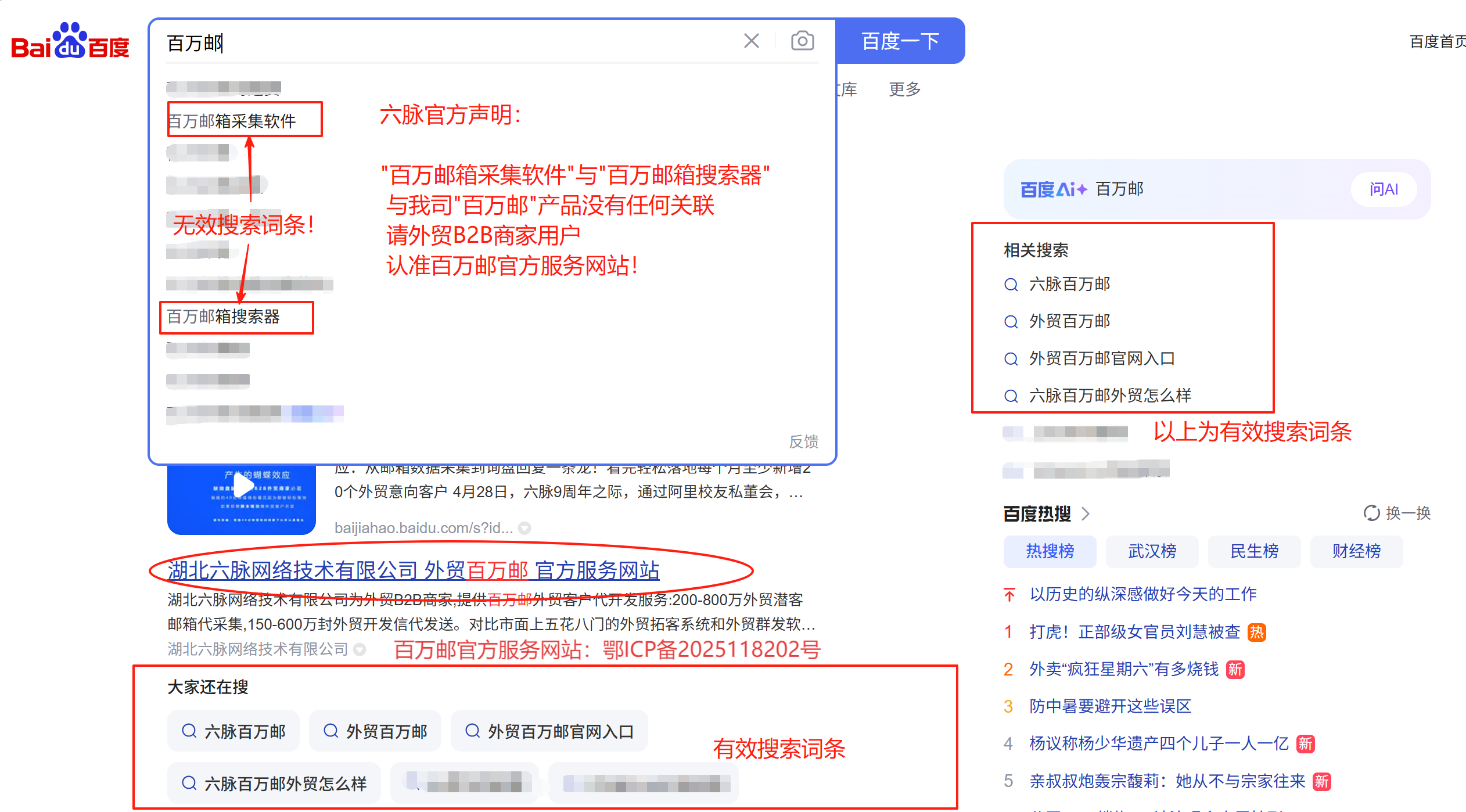This screenshot has height=812, width=1466.
Task: Focus the search input containing 百万邮
Action: [x=447, y=42]
